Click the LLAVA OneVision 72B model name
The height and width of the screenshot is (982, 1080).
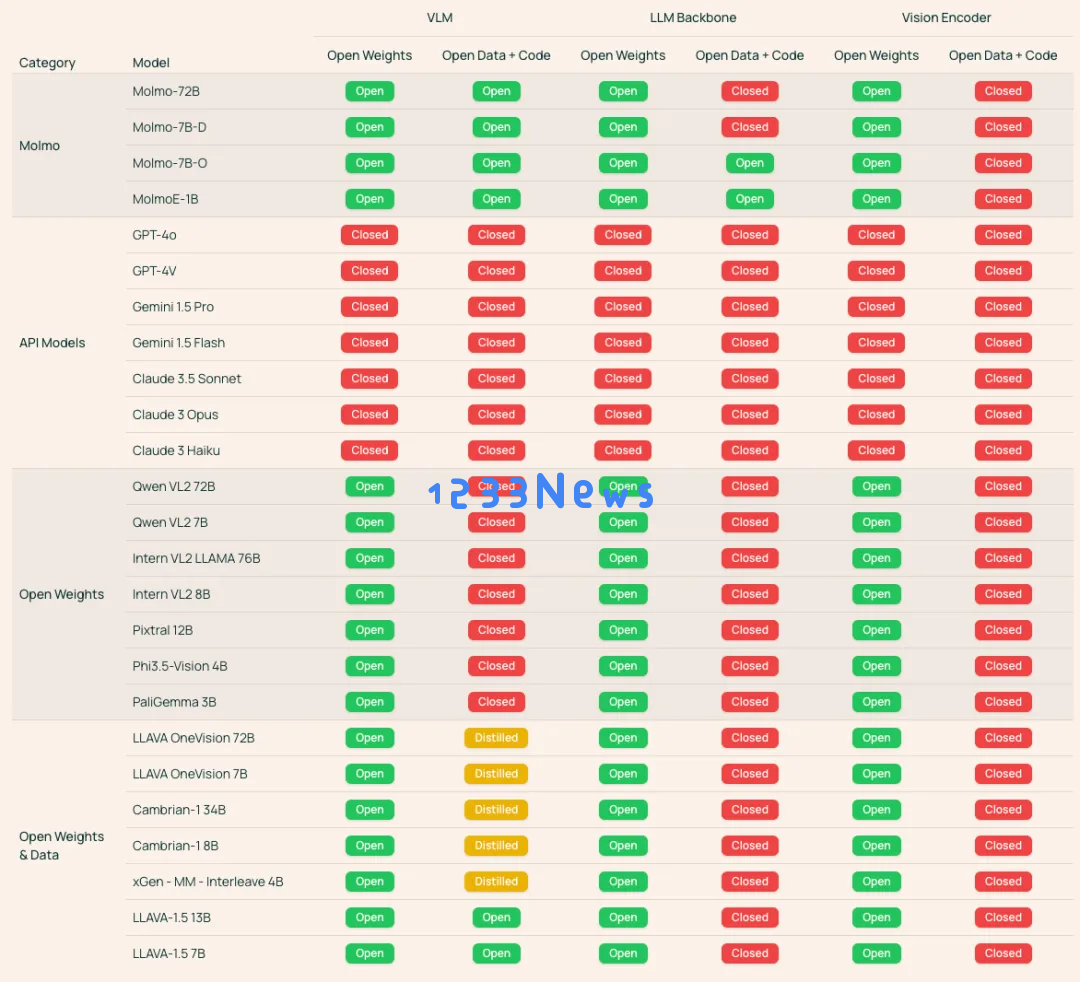coord(194,738)
